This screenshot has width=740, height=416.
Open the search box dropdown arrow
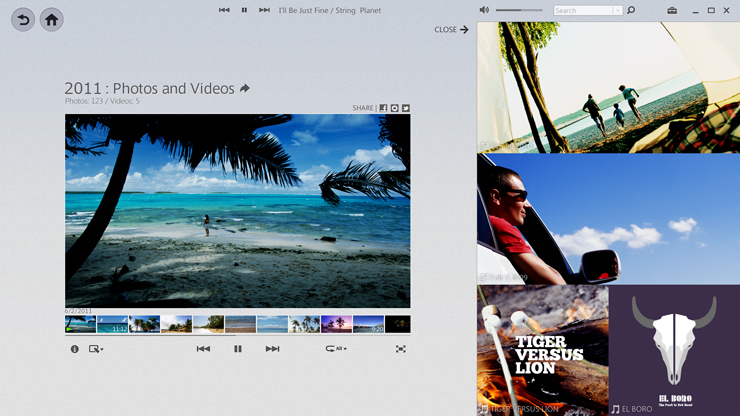click(x=618, y=11)
